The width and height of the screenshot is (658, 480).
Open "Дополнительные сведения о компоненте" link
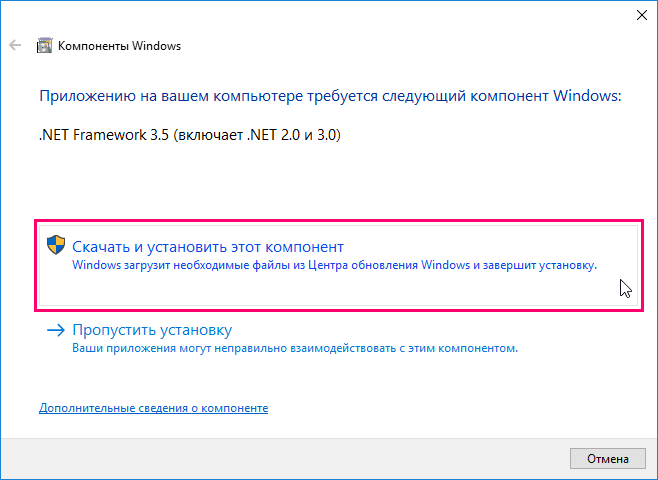click(x=154, y=408)
